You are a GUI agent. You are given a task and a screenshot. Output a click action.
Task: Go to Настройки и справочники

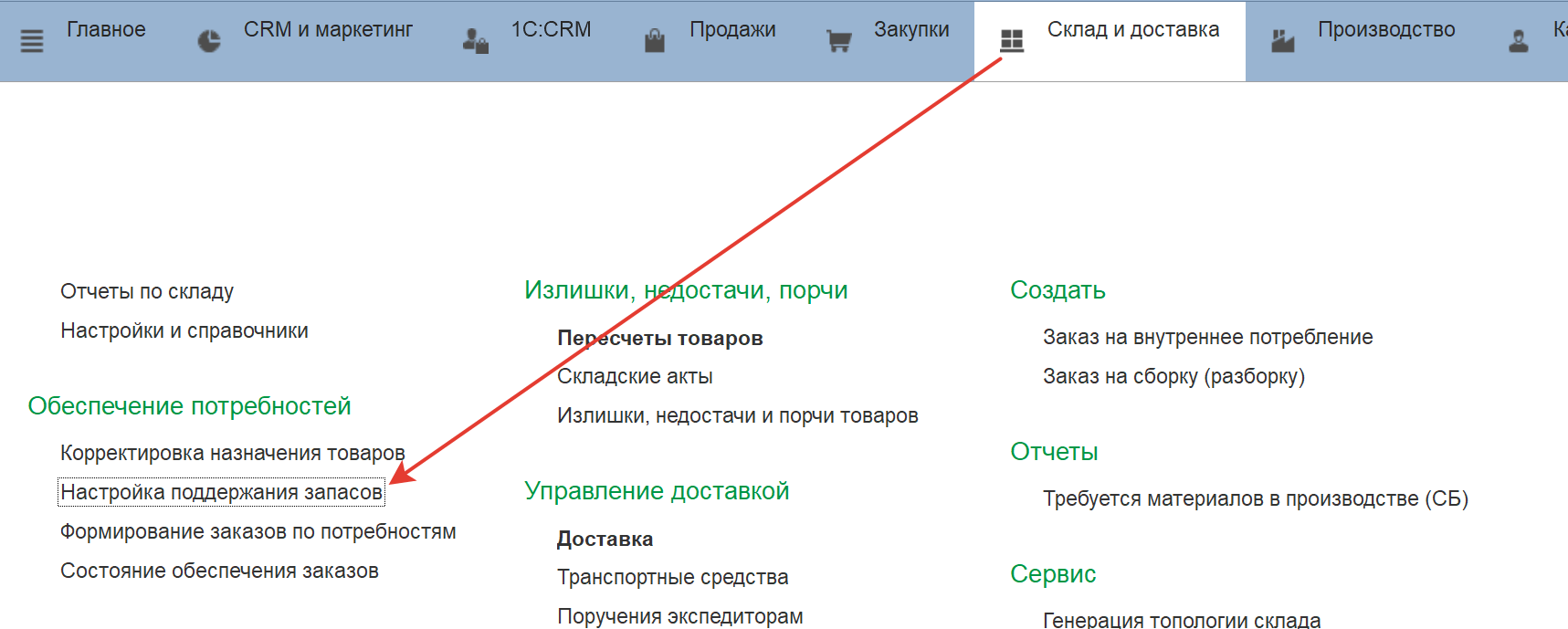click(184, 331)
